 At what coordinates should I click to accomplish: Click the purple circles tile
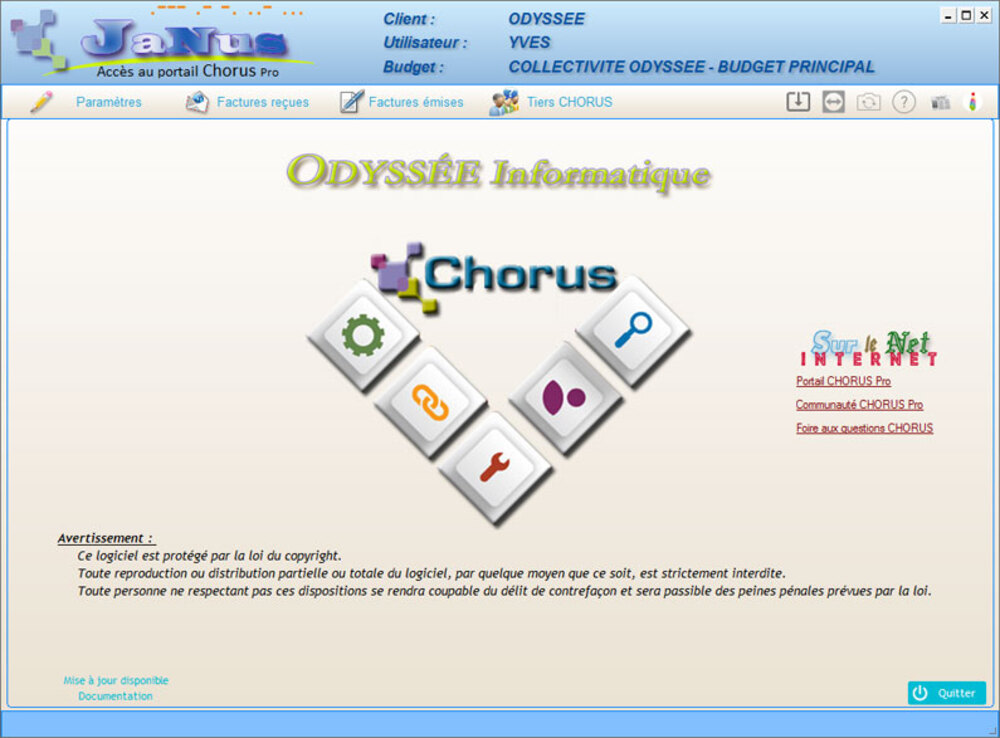pos(564,397)
